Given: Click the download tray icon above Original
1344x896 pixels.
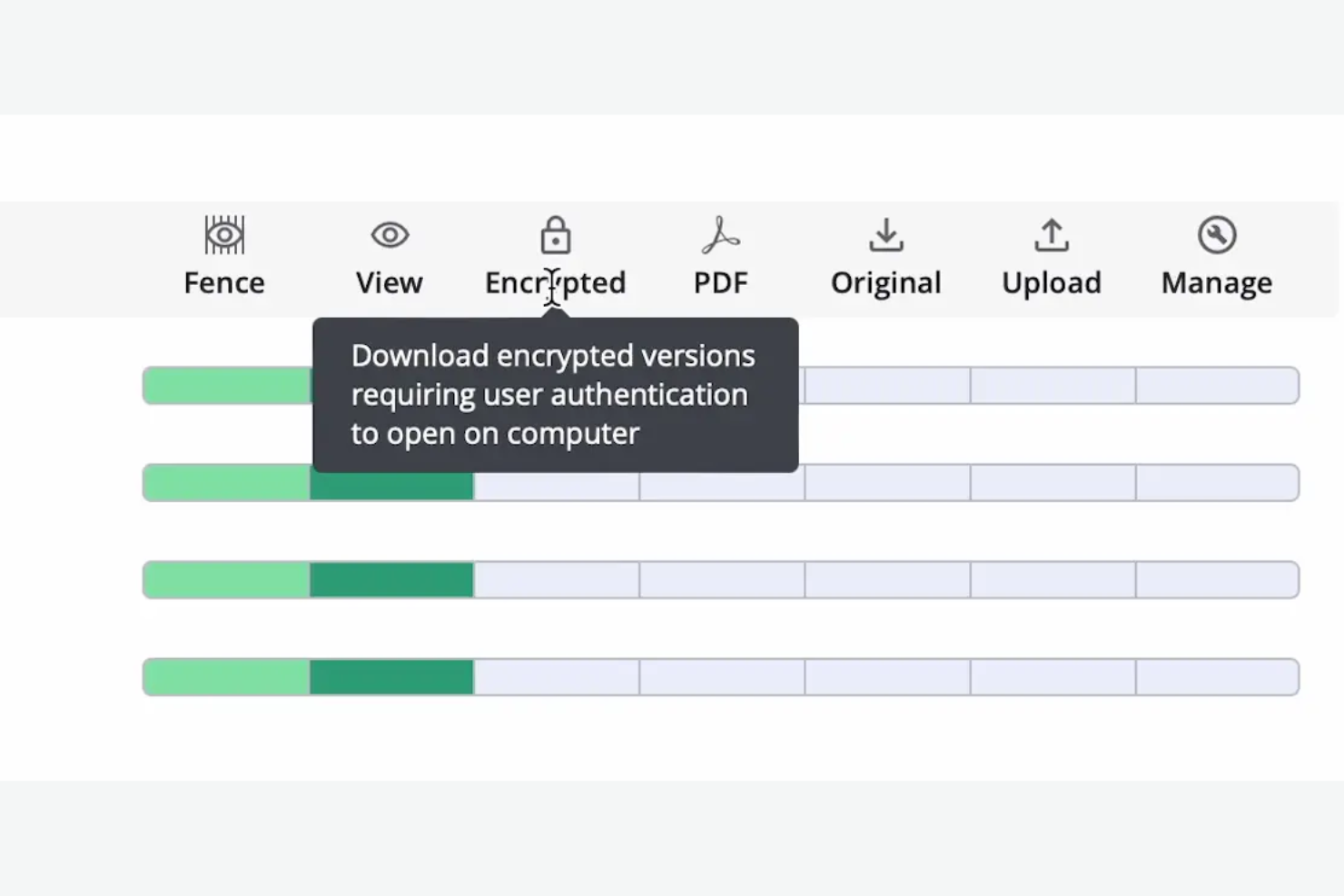Looking at the screenshot, I should [885, 235].
